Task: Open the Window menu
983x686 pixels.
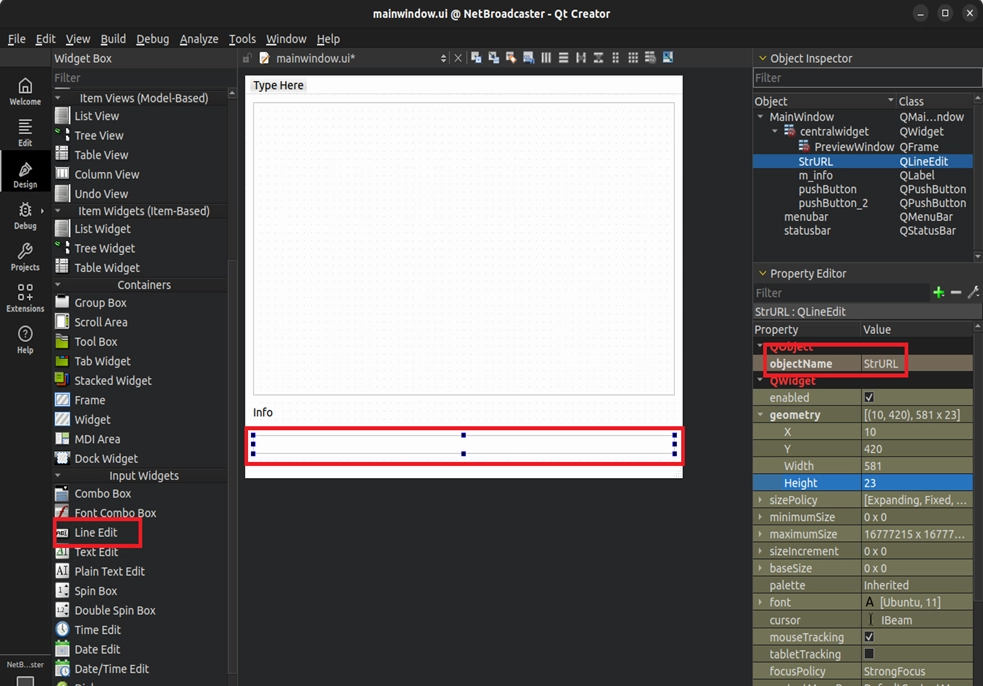Action: pyautogui.click(x=286, y=39)
